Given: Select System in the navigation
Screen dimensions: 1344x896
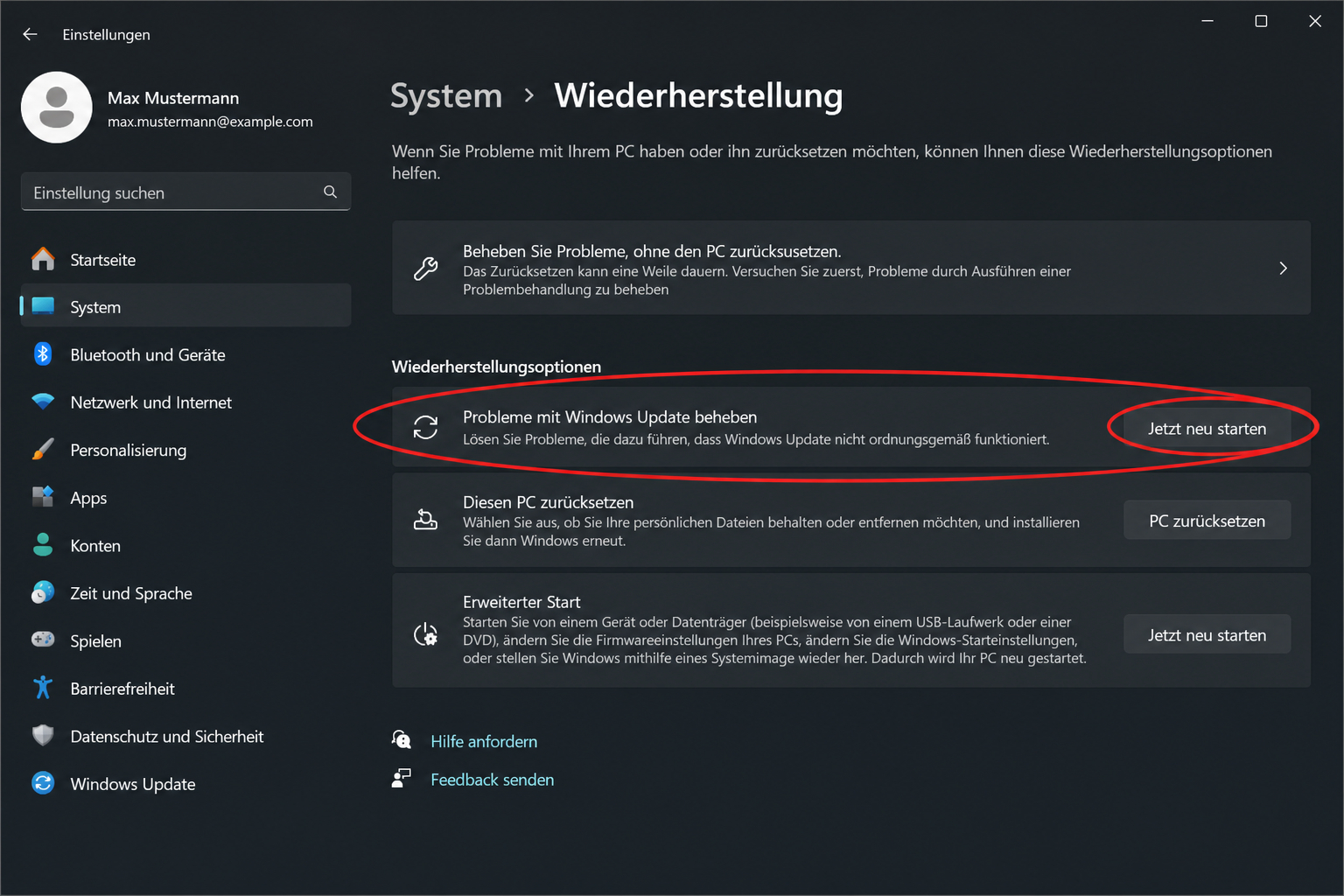Looking at the screenshot, I should (185, 307).
